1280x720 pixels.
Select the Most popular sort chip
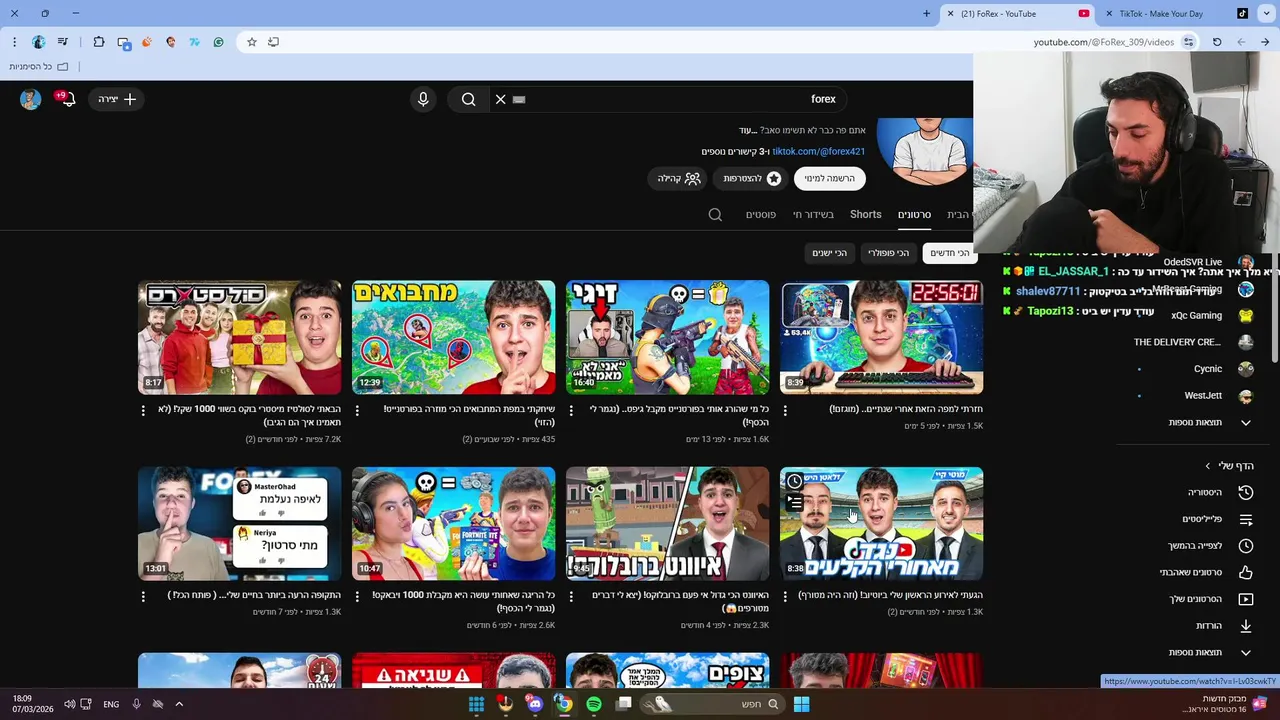(888, 253)
